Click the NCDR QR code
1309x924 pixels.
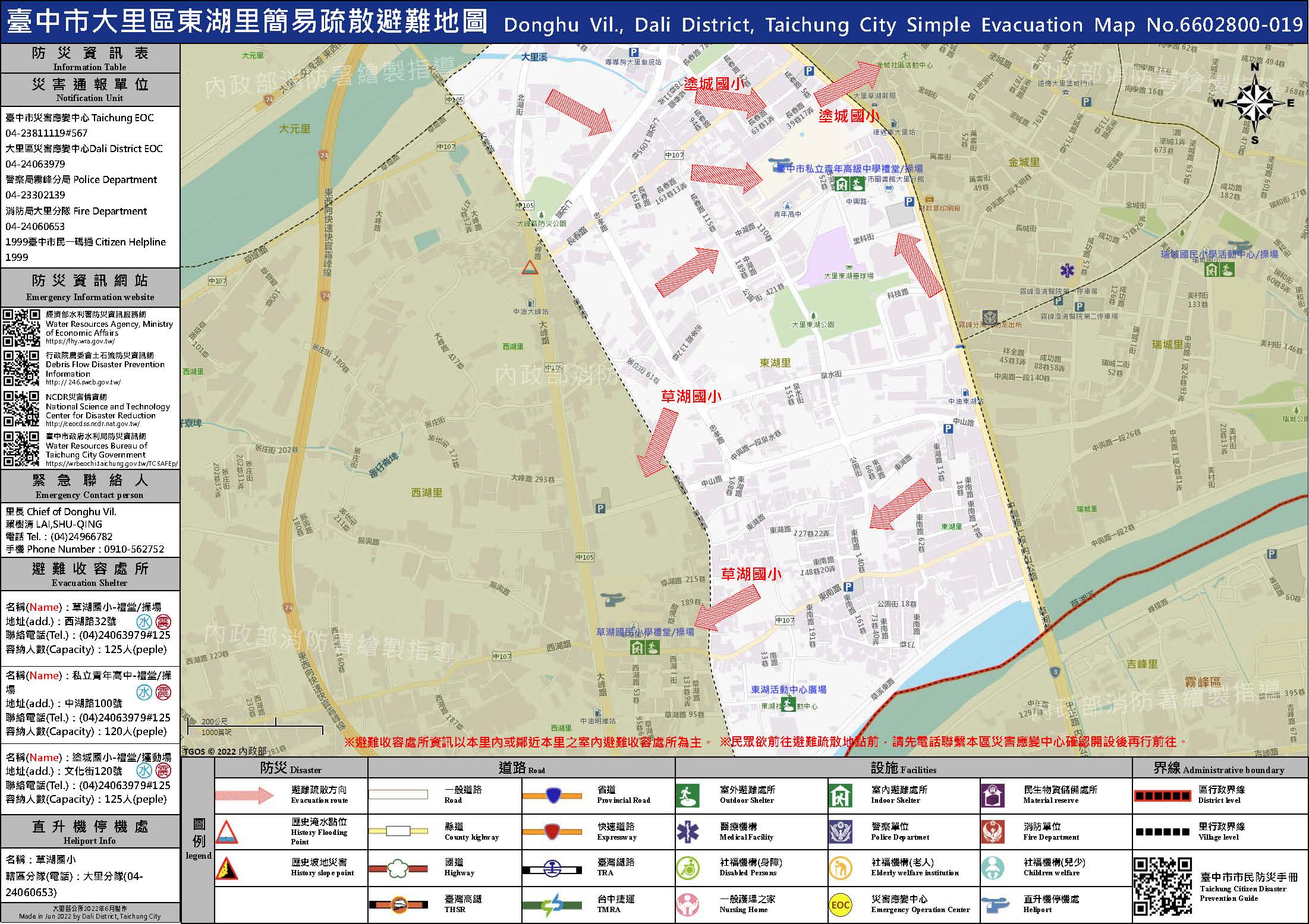pos(22,409)
